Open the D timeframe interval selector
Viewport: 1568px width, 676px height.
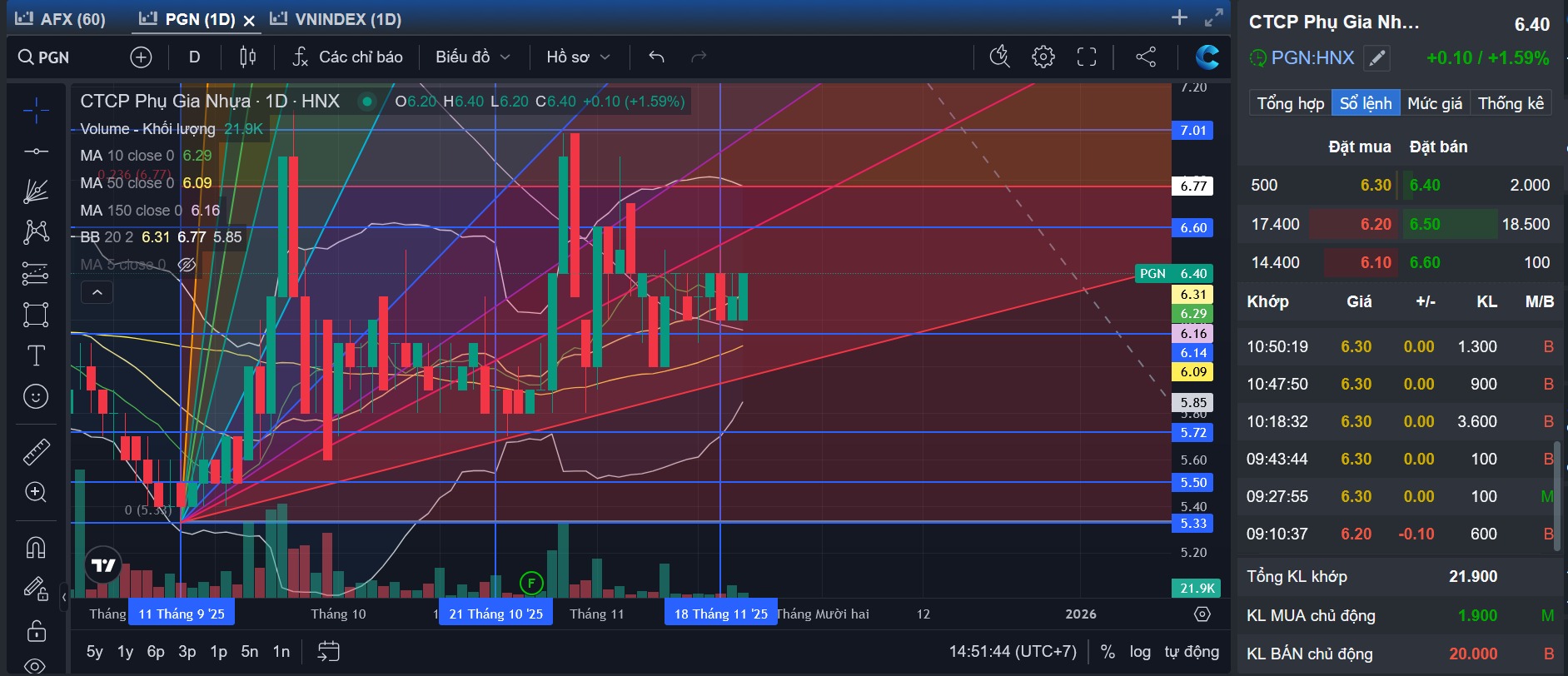point(194,57)
